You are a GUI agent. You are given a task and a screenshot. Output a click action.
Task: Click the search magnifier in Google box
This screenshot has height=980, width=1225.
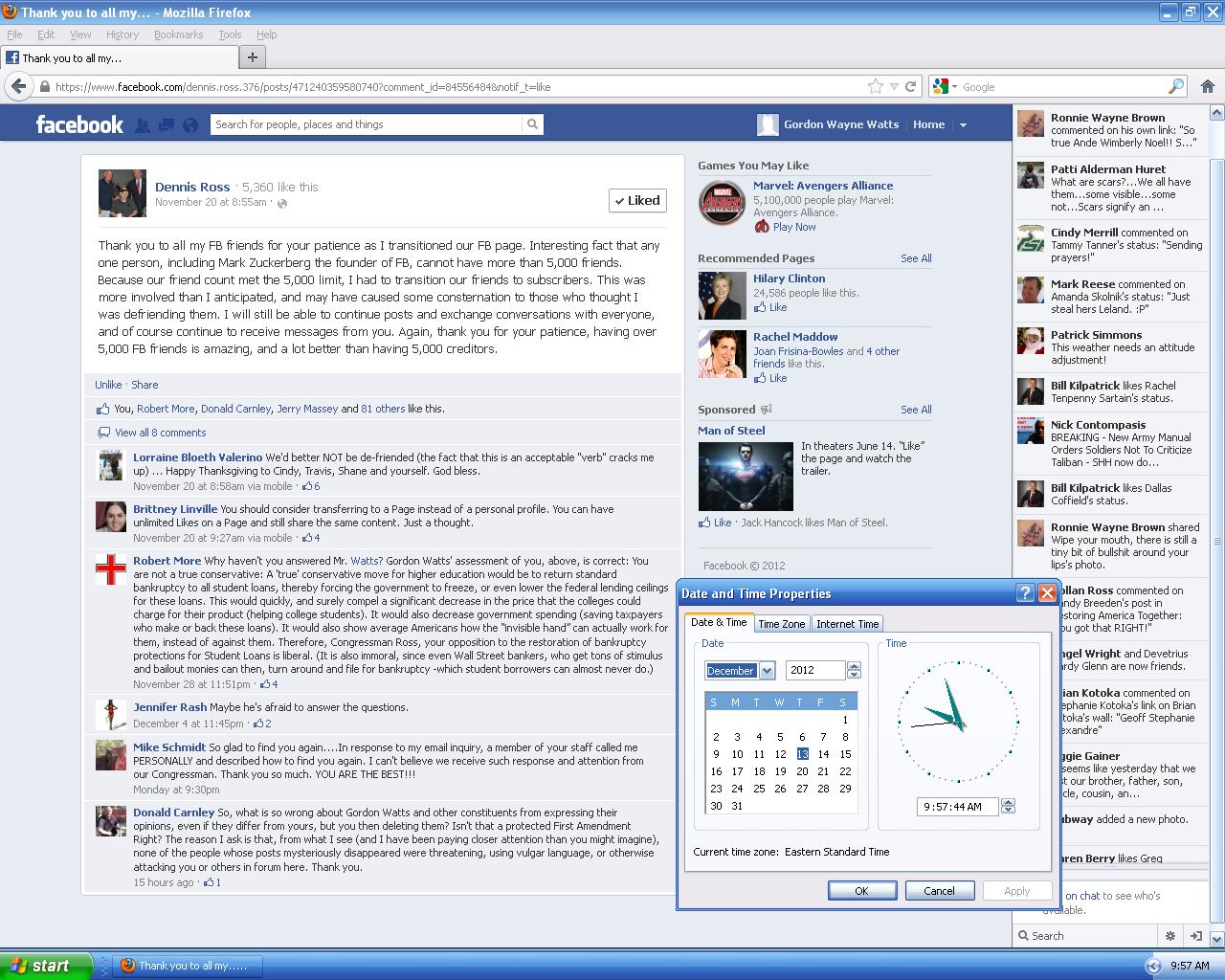click(1176, 86)
